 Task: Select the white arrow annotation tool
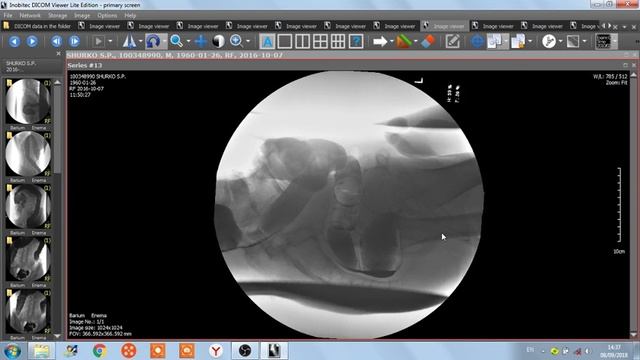point(380,41)
